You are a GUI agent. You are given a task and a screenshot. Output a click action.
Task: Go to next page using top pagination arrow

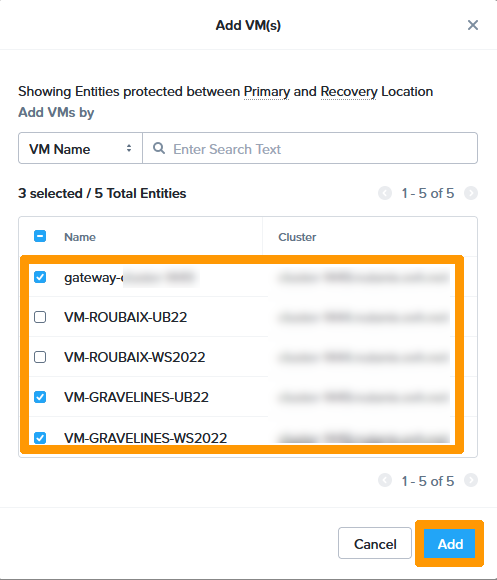tap(471, 193)
